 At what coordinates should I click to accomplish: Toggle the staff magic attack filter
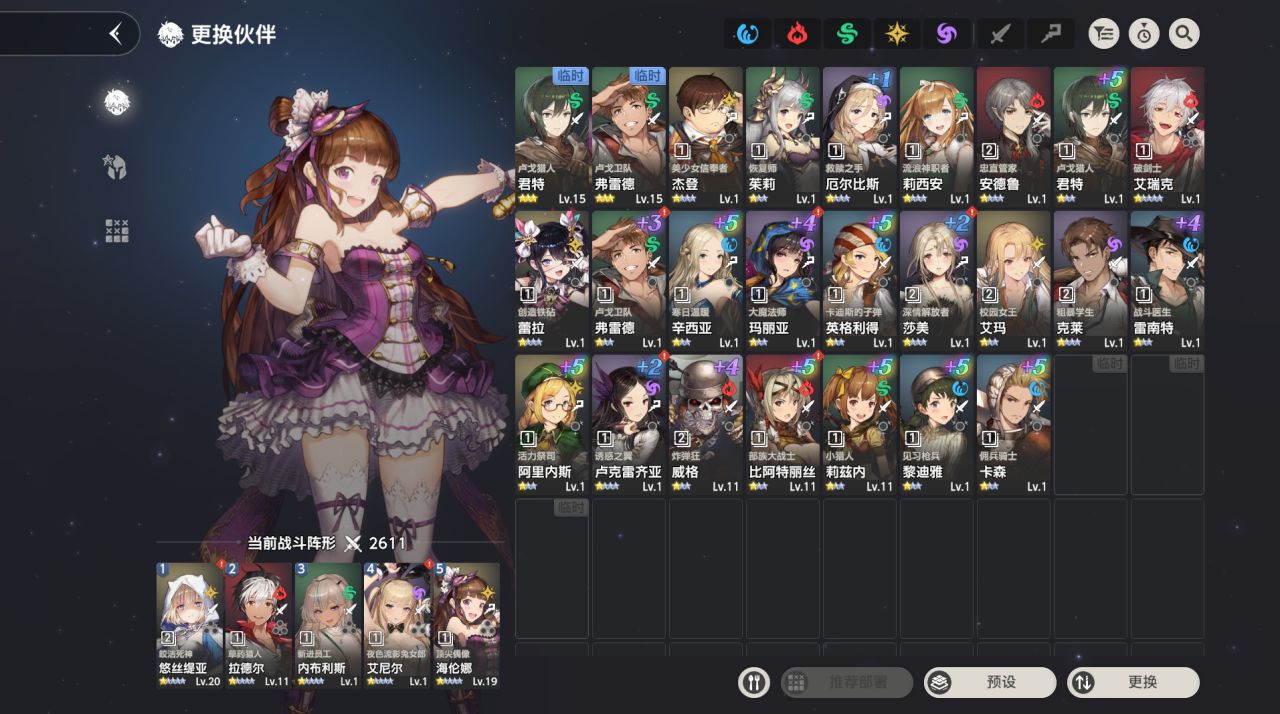[x=1049, y=34]
